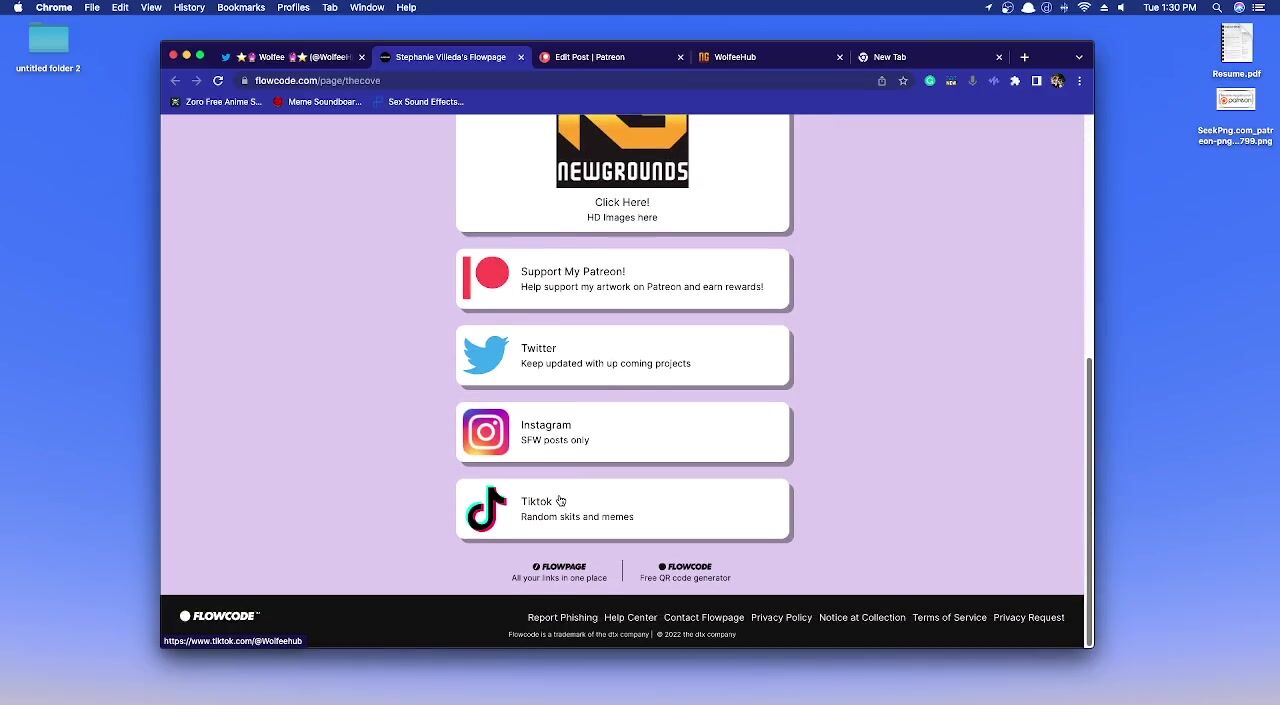Open the Chrome three-dot menu
Viewport: 1280px width, 705px height.
point(1079,81)
